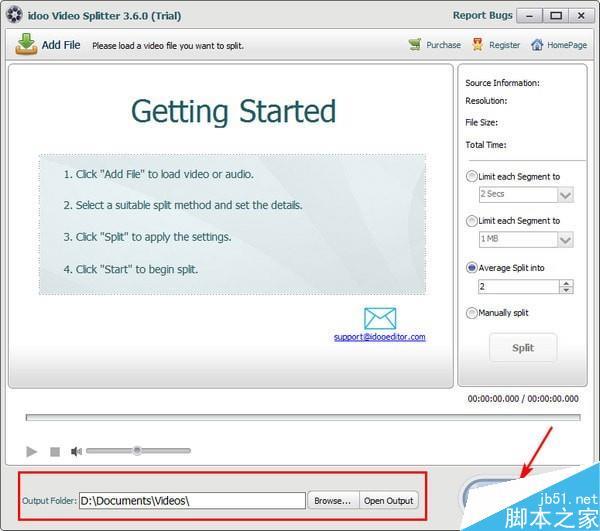Click the Open Output button
Screen dimensions: 600x531
point(389,500)
